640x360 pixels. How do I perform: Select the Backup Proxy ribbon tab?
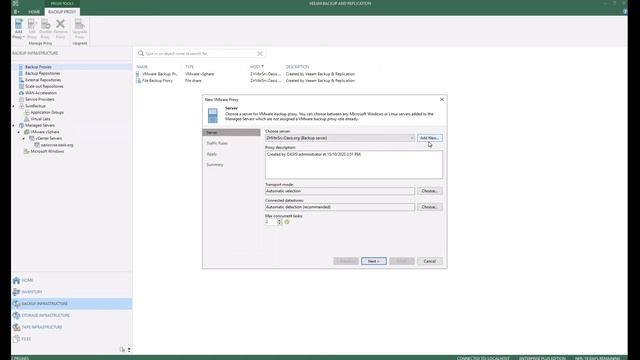coord(62,12)
